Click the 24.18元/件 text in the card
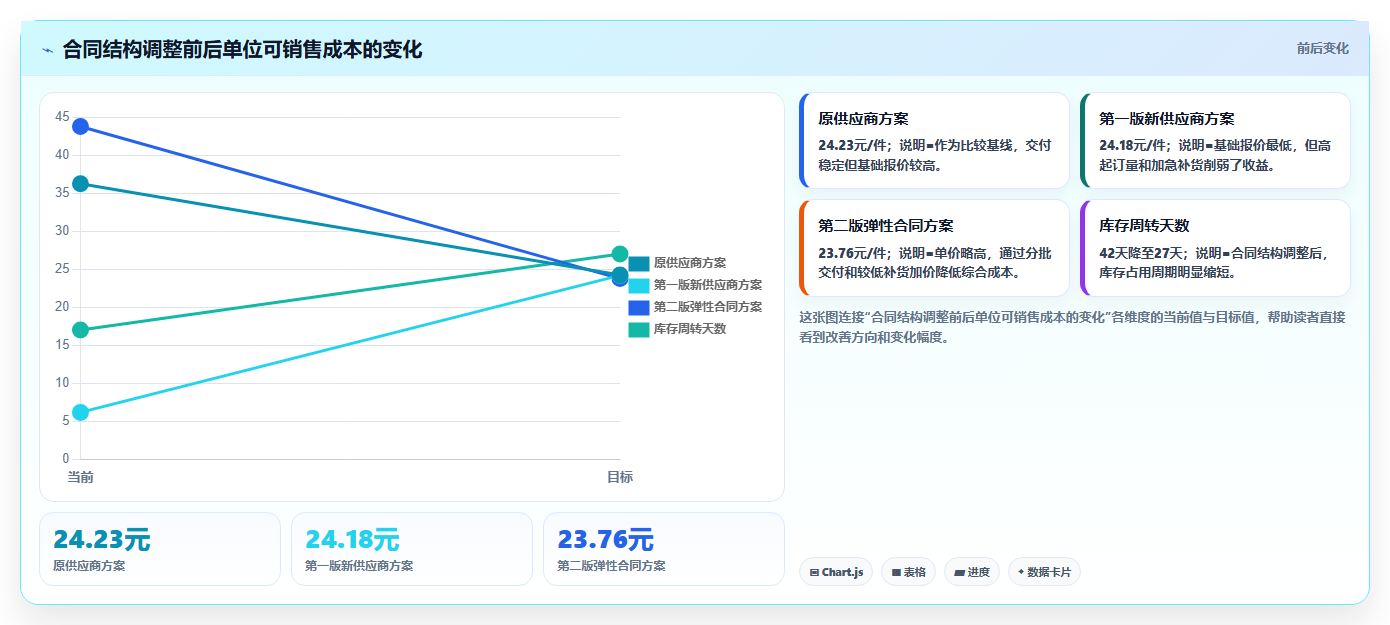Screen dimensions: 1390x625 (1135, 145)
